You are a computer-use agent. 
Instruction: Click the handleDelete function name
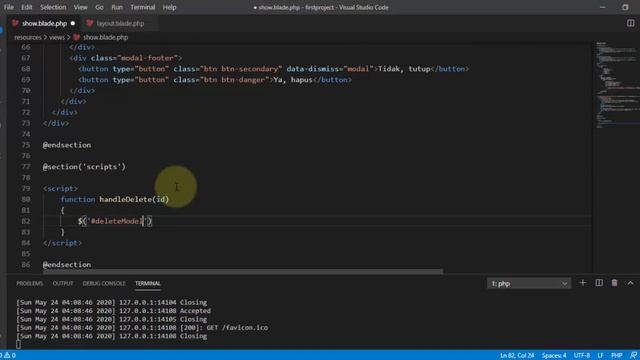click(126, 199)
